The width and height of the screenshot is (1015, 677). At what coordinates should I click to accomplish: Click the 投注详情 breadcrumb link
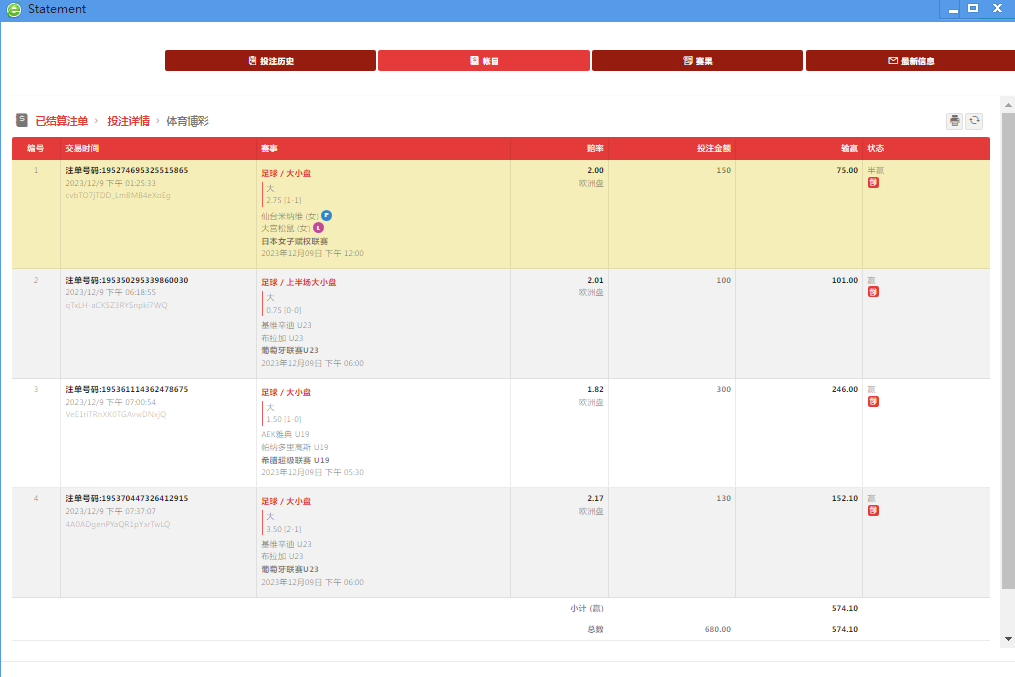tap(128, 121)
